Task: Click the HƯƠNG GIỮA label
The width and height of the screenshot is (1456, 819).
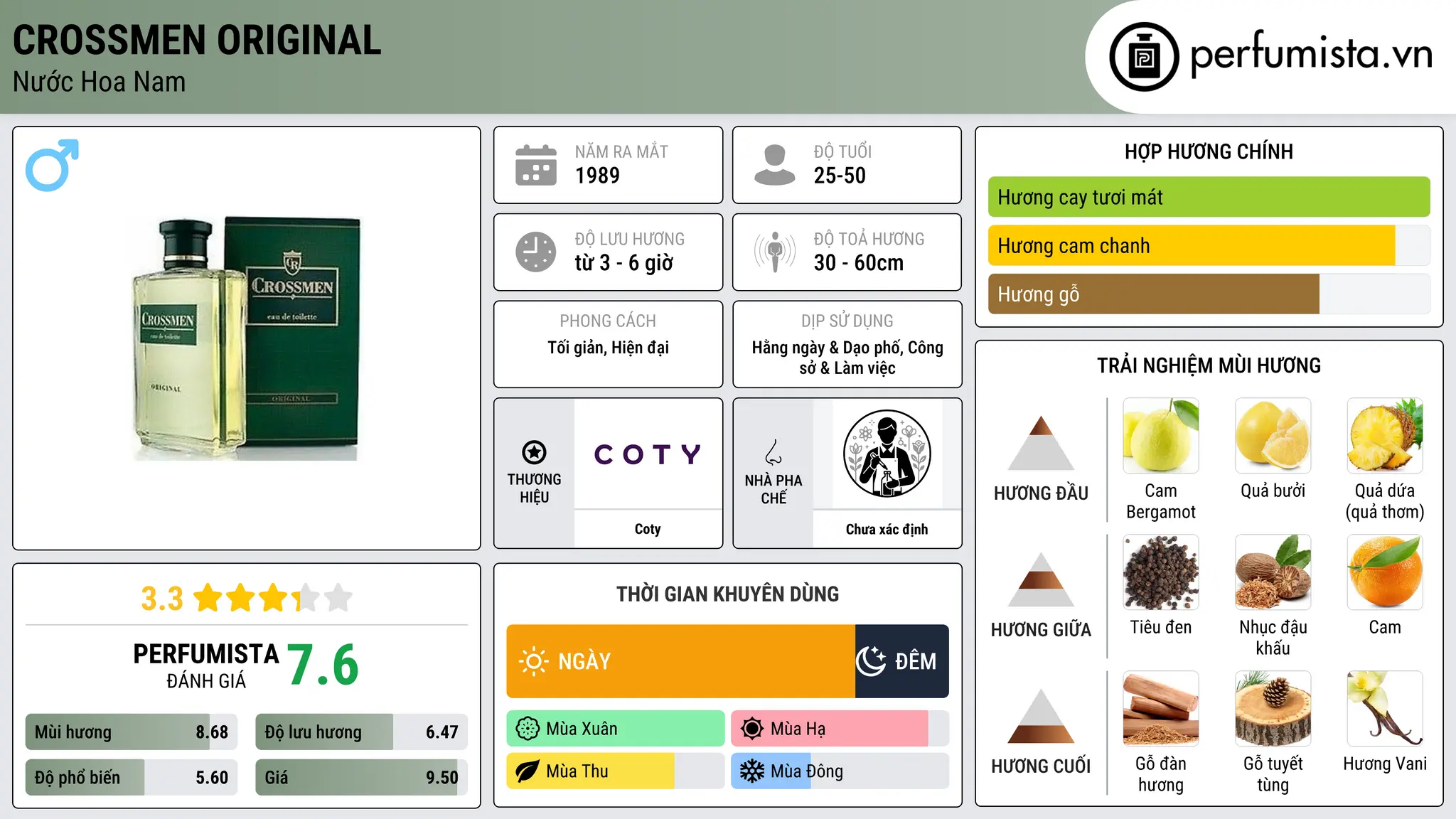Action: click(x=1041, y=630)
